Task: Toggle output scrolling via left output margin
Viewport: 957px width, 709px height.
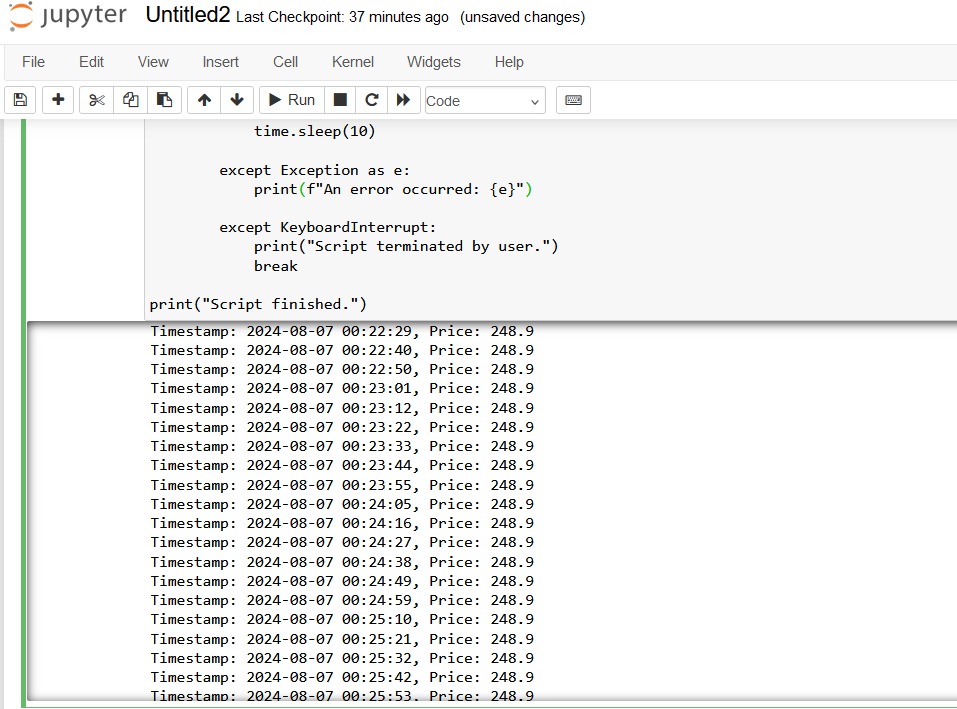Action: click(85, 511)
